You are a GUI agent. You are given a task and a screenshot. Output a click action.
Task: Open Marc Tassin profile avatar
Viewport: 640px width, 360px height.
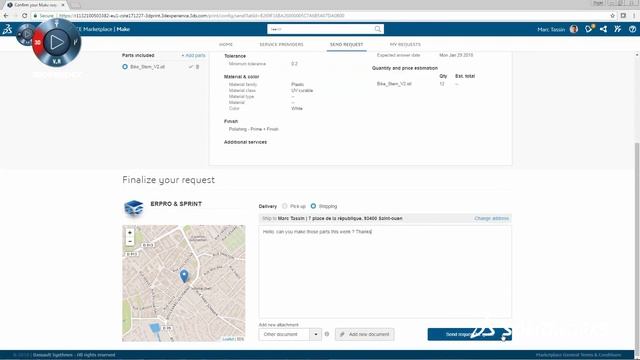[574, 29]
